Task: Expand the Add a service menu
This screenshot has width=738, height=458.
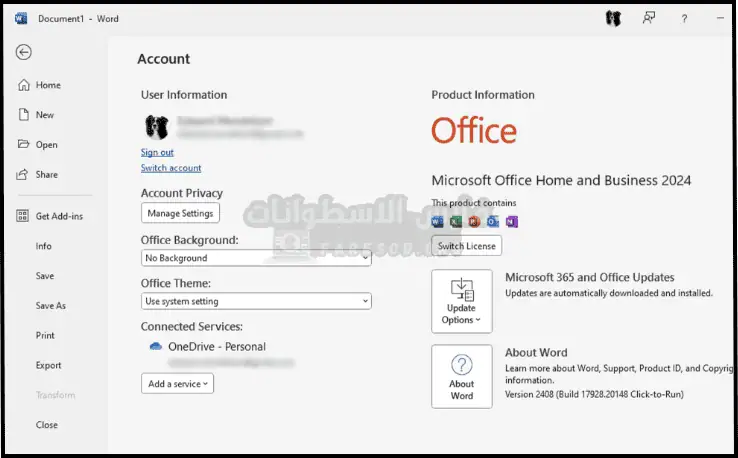Action: pyautogui.click(x=177, y=383)
